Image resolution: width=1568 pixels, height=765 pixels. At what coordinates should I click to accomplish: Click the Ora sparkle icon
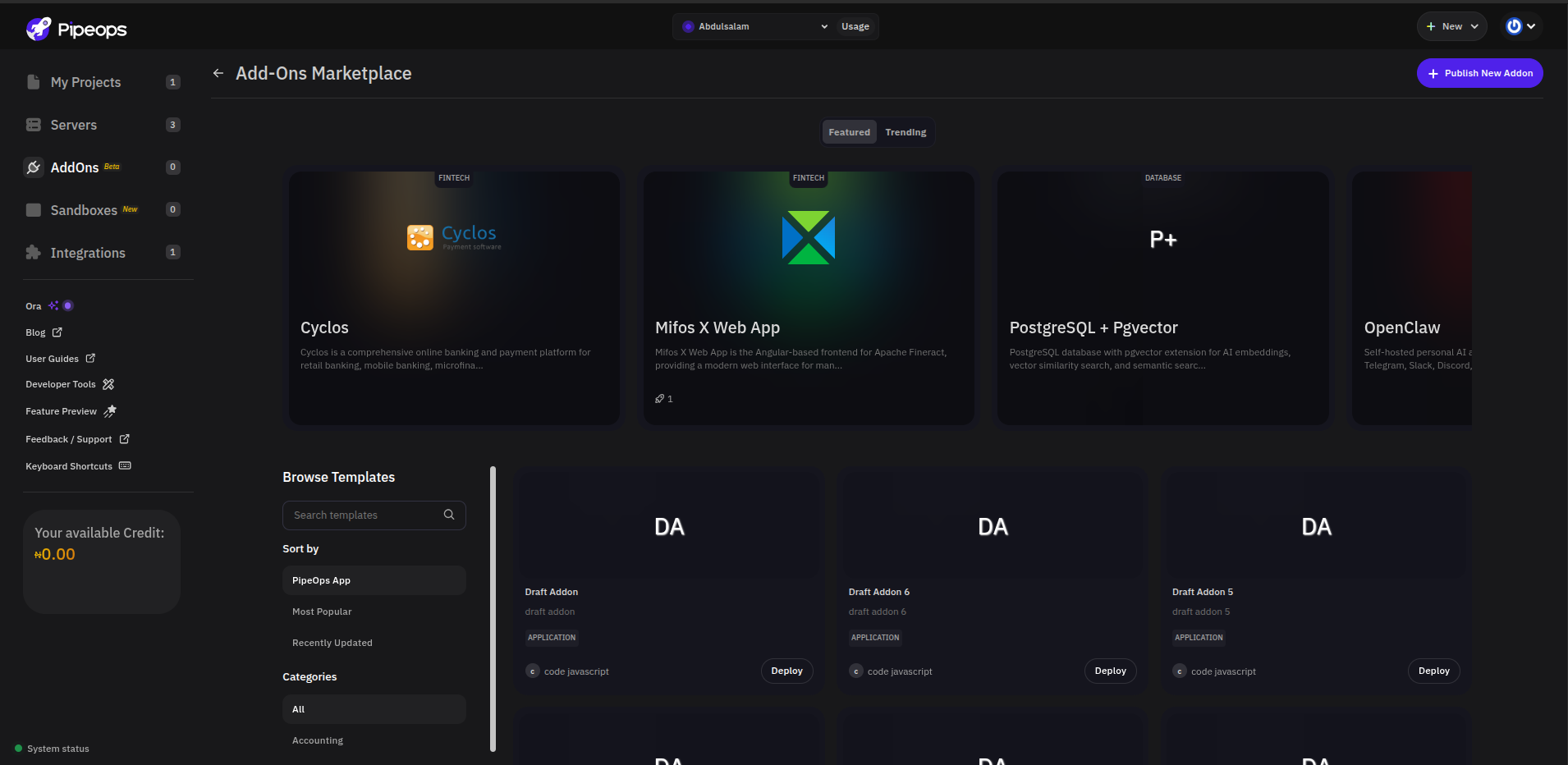pos(53,305)
